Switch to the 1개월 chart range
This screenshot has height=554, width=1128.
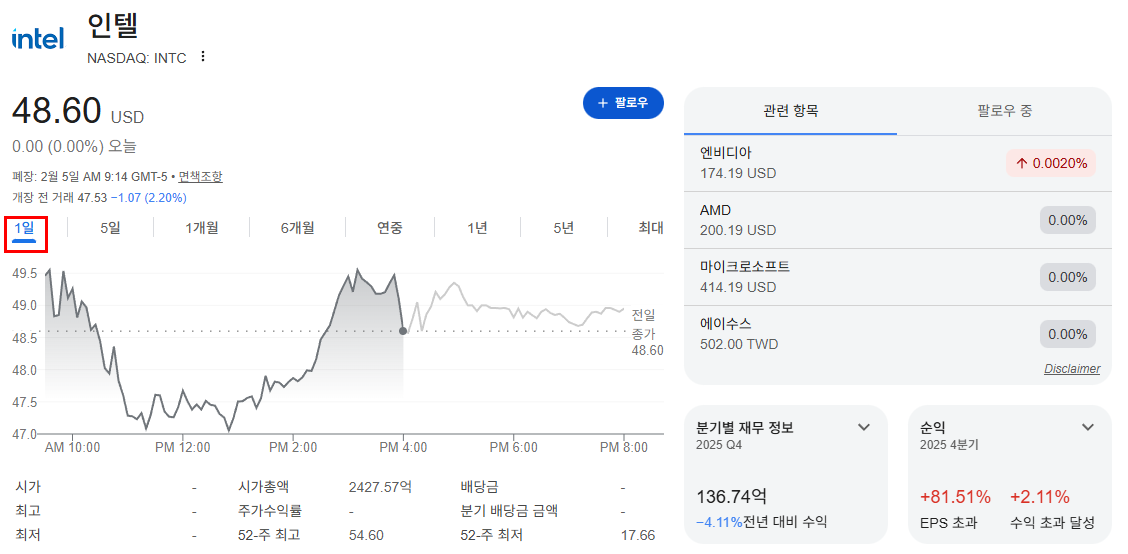[201, 228]
